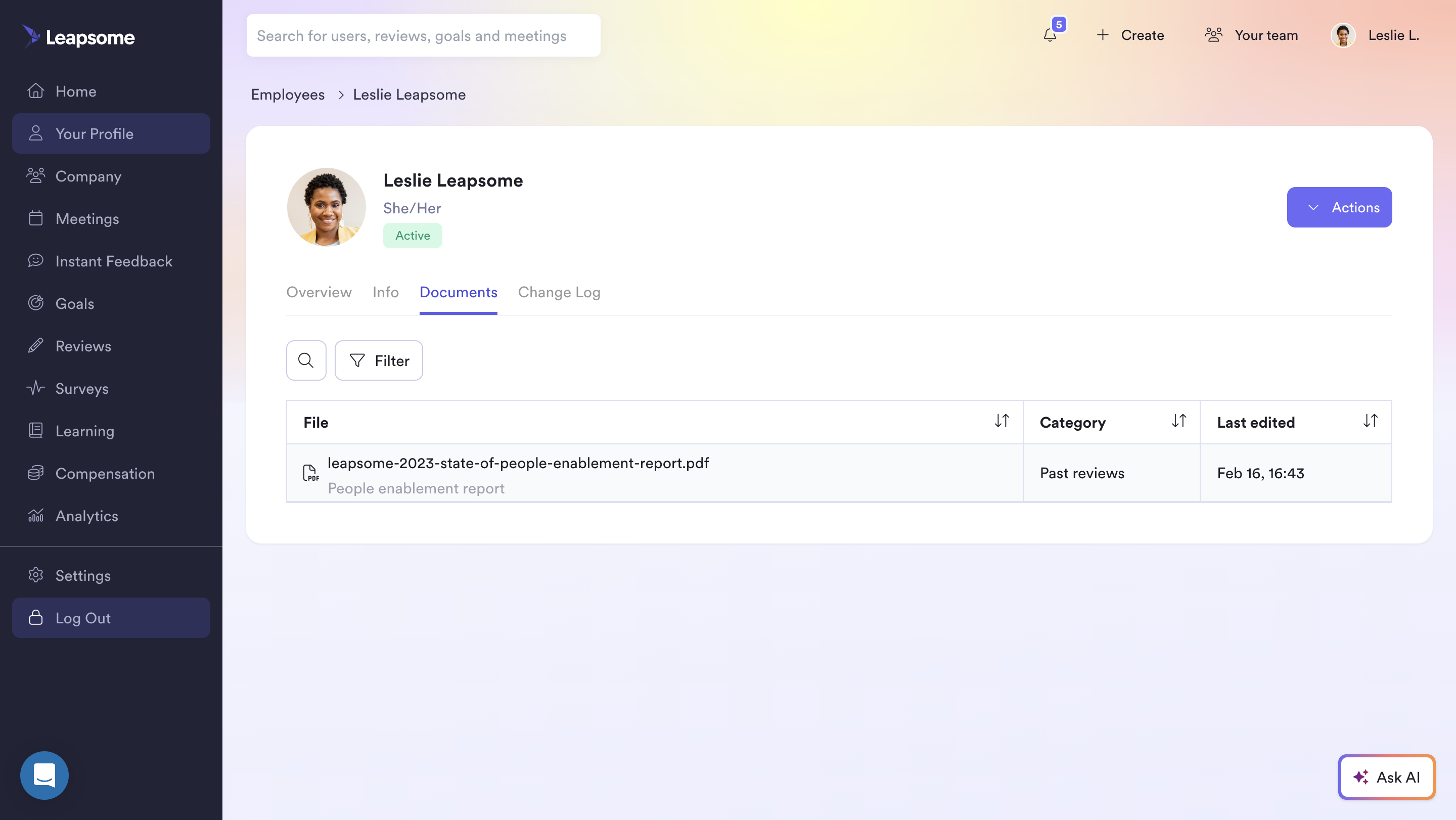1456x820 pixels.
Task: Click the Leslie L. name in header
Action: [1393, 35]
